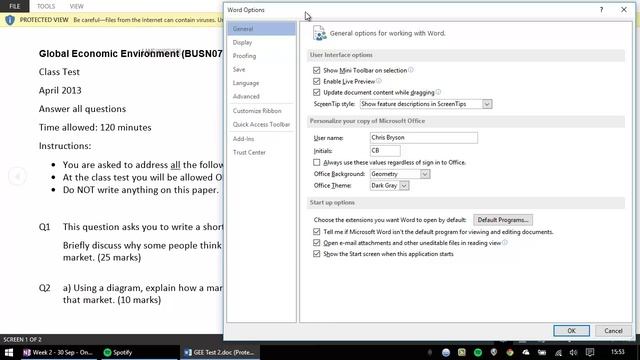Click the 'Q2' label in document
This screenshot has height=360, width=640.
pos(44,288)
